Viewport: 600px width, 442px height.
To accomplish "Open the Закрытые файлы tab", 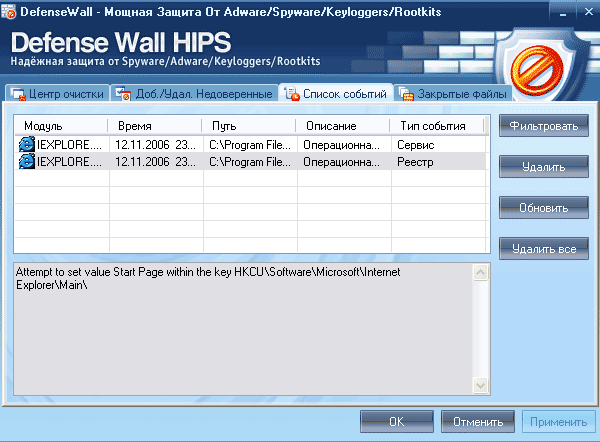I will (453, 94).
